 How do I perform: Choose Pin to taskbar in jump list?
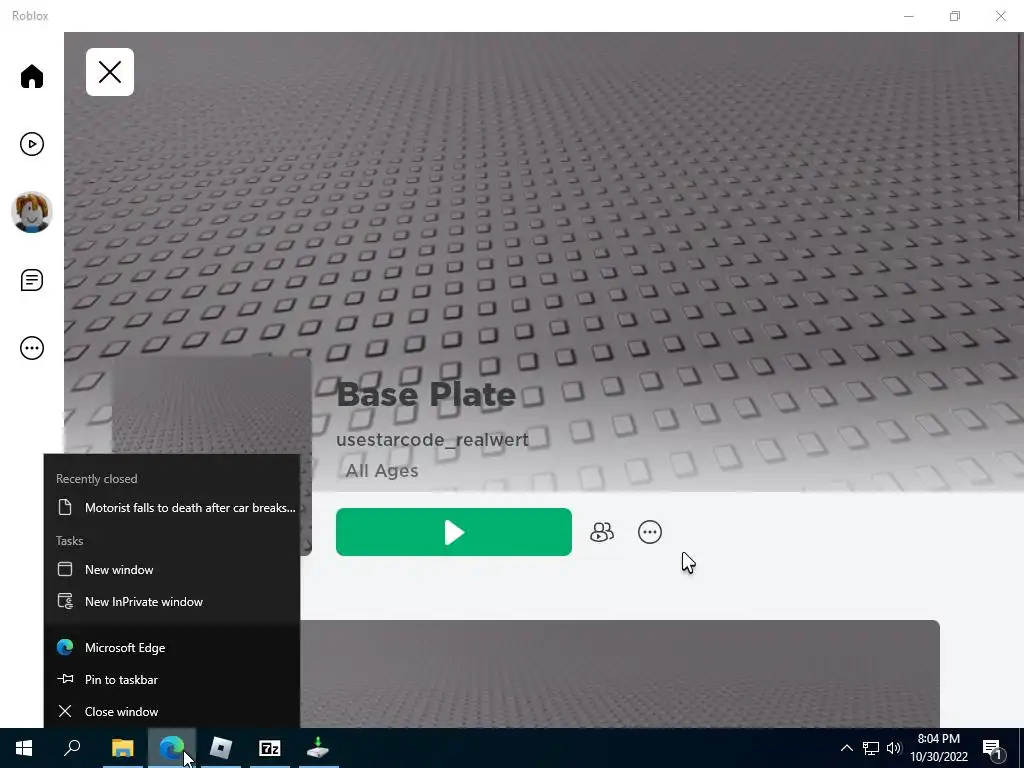click(172, 679)
